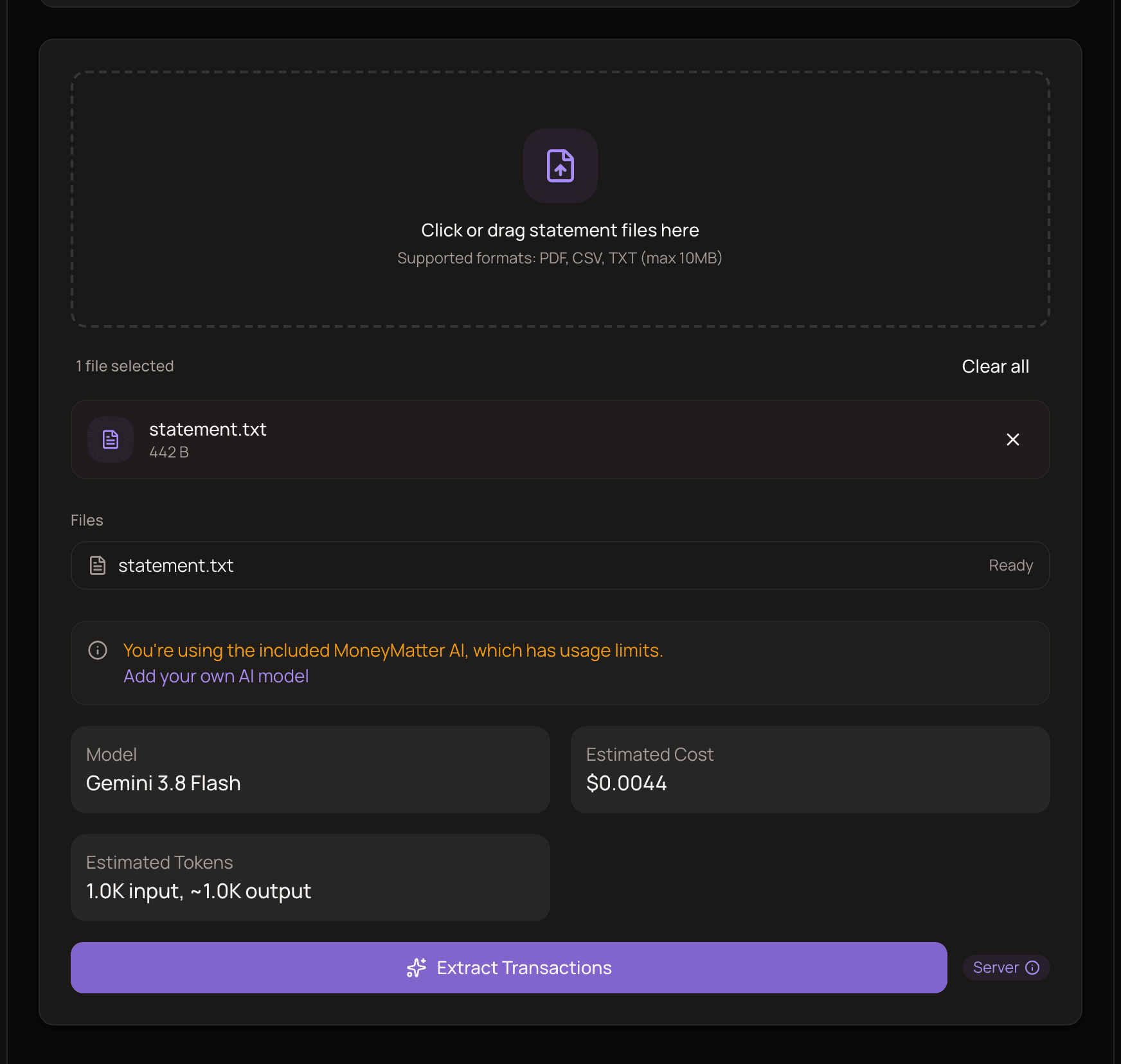The image size is (1121, 1064).
Task: Click the Estimated Tokens card
Action: click(x=310, y=878)
